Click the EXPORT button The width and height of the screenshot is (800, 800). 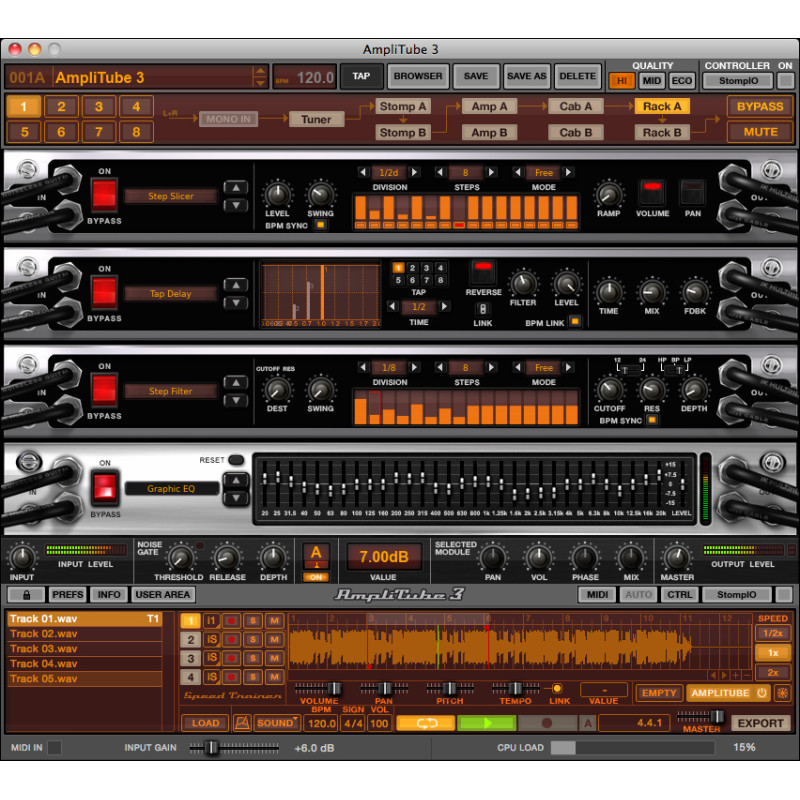coord(760,723)
